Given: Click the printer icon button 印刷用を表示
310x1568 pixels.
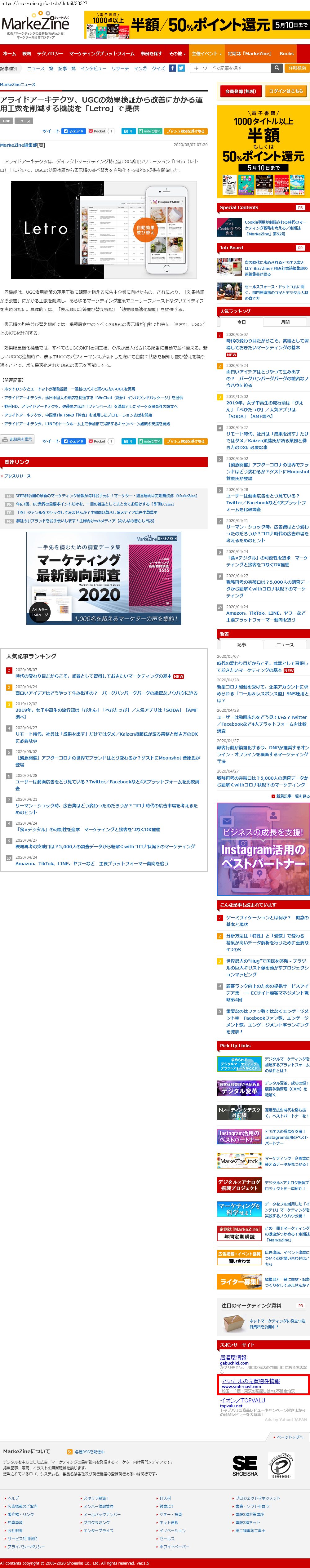Looking at the screenshot, I should (x=18, y=439).
